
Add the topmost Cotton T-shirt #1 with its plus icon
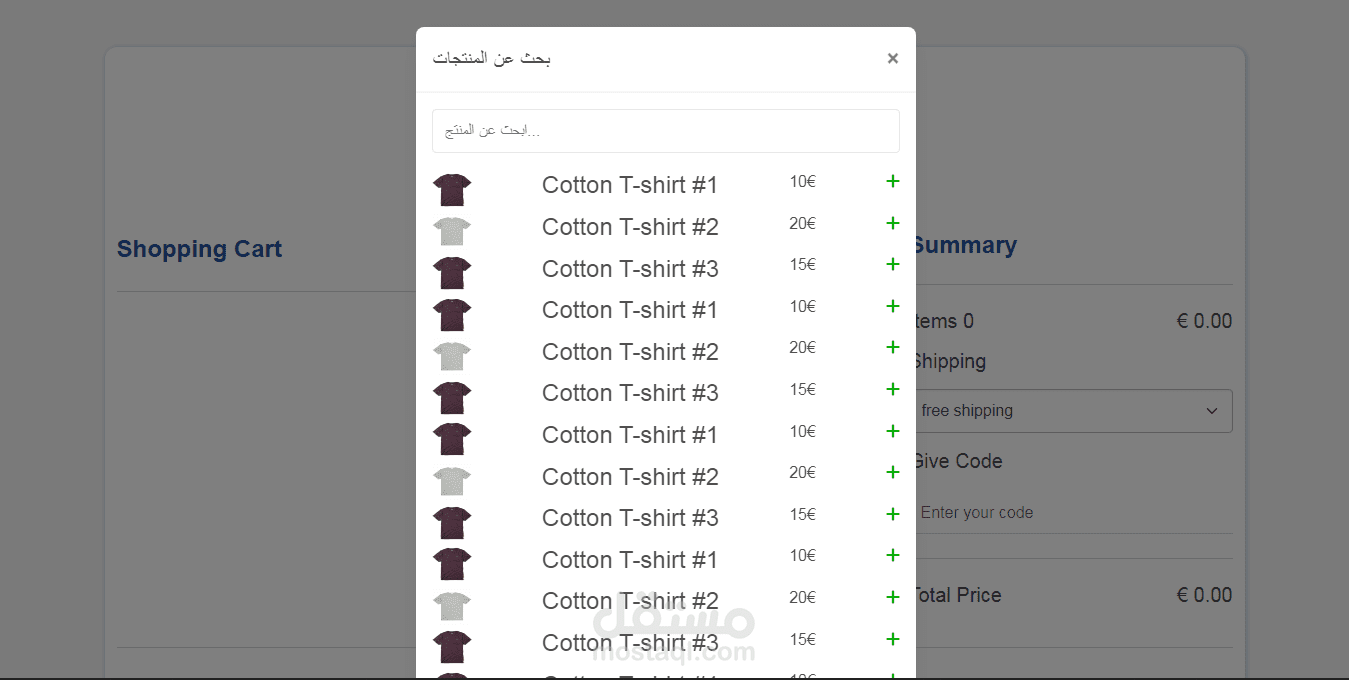893,181
